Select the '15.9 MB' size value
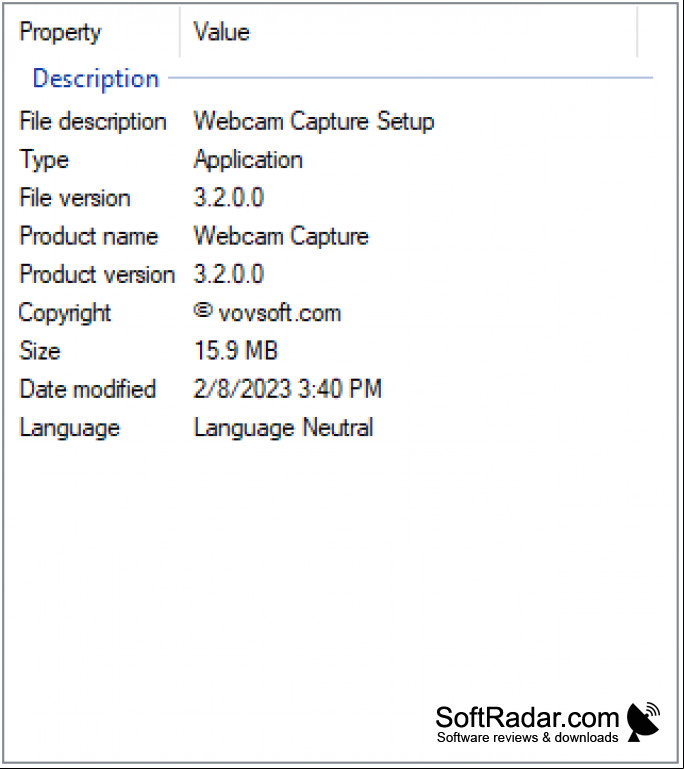 pyautogui.click(x=236, y=351)
